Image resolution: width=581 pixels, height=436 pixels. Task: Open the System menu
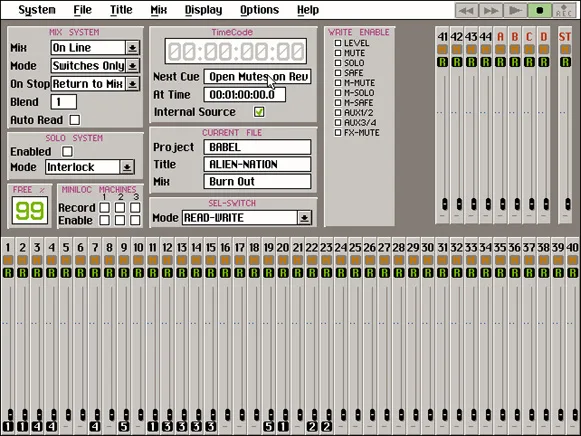(37, 10)
